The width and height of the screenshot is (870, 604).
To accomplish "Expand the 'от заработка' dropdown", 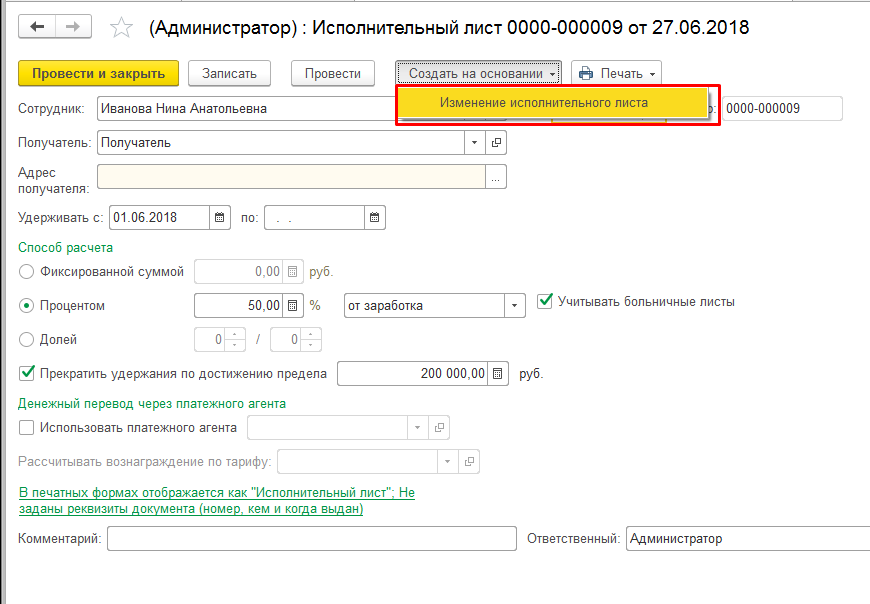I will (x=514, y=305).
